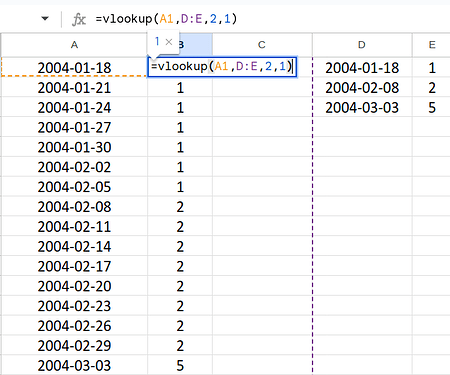Select column A header

point(74,45)
